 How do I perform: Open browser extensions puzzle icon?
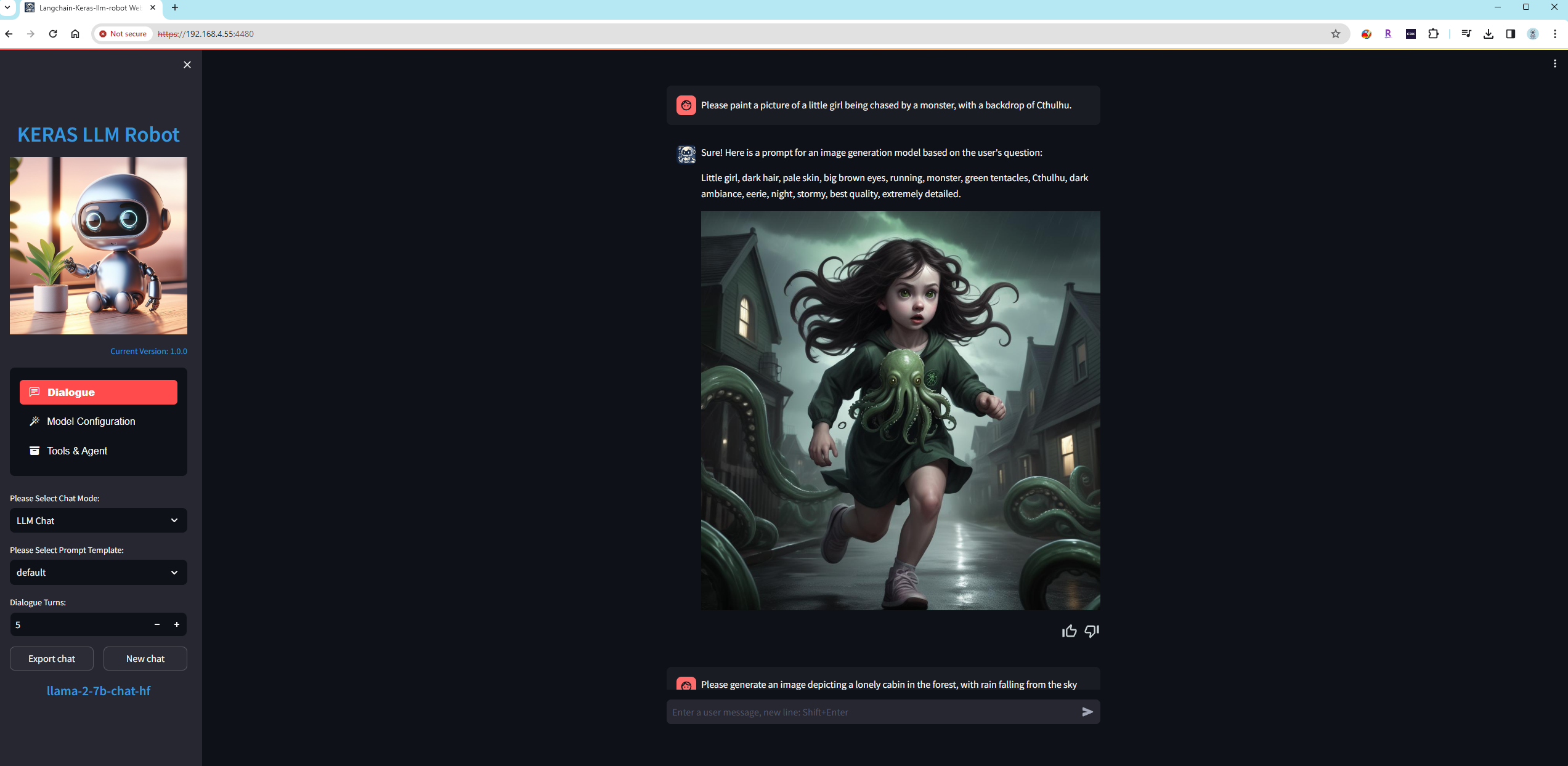tap(1433, 34)
